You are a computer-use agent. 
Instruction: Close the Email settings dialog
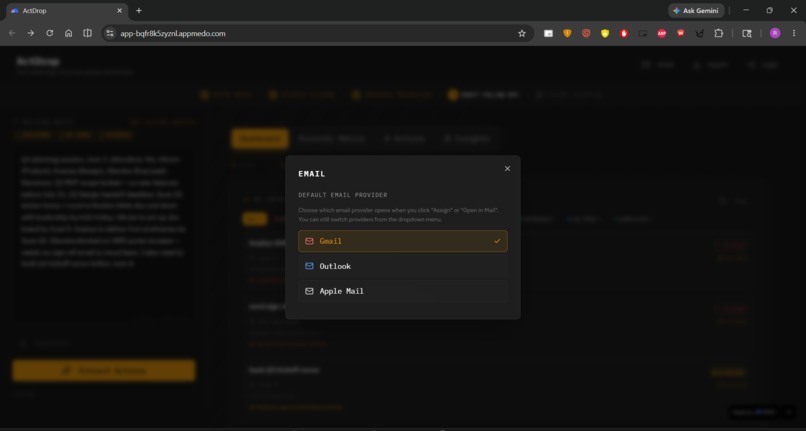pos(507,169)
